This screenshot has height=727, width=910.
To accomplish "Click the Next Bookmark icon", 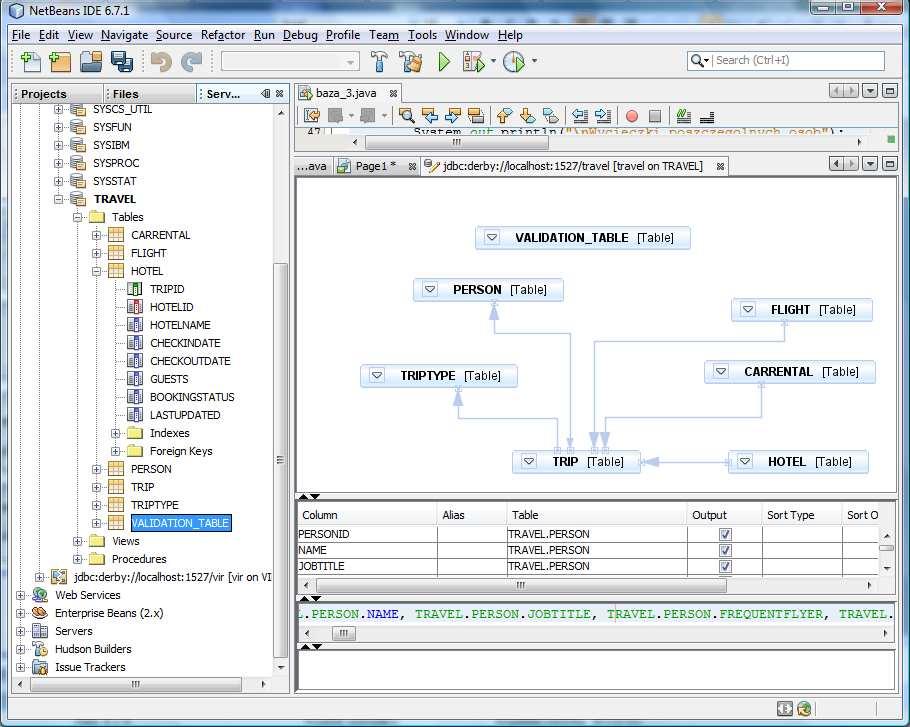I will click(x=527, y=116).
